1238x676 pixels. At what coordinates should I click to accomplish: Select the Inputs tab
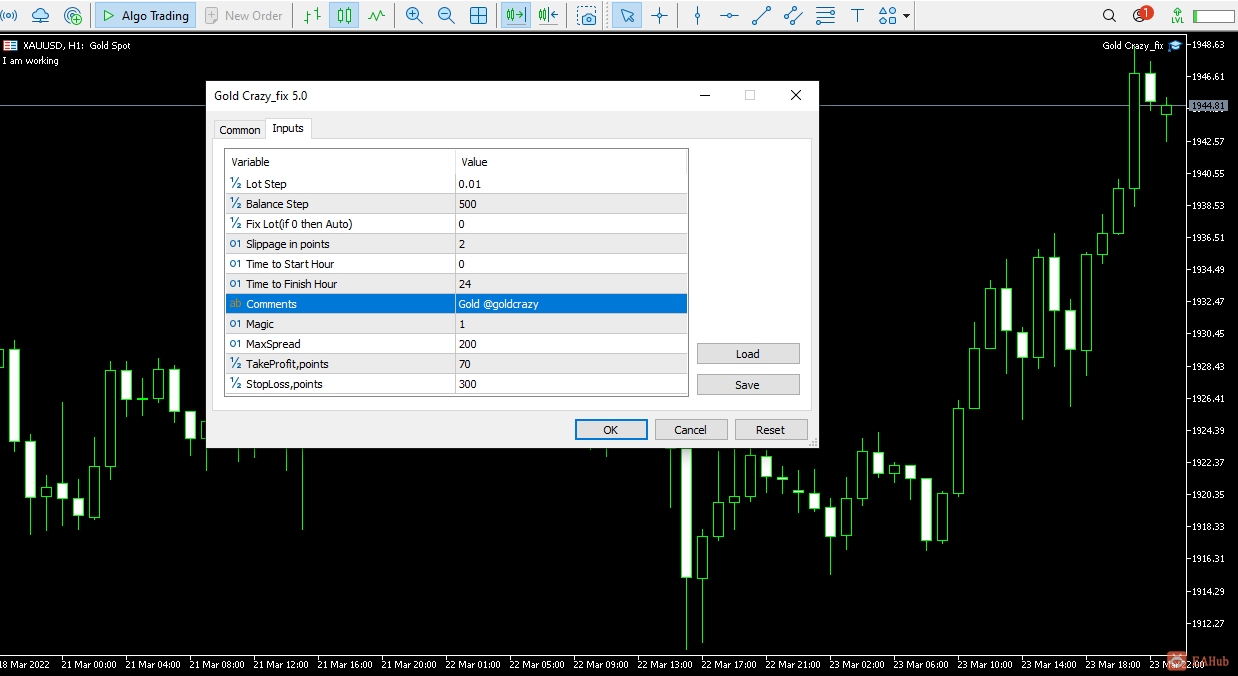pyautogui.click(x=288, y=128)
